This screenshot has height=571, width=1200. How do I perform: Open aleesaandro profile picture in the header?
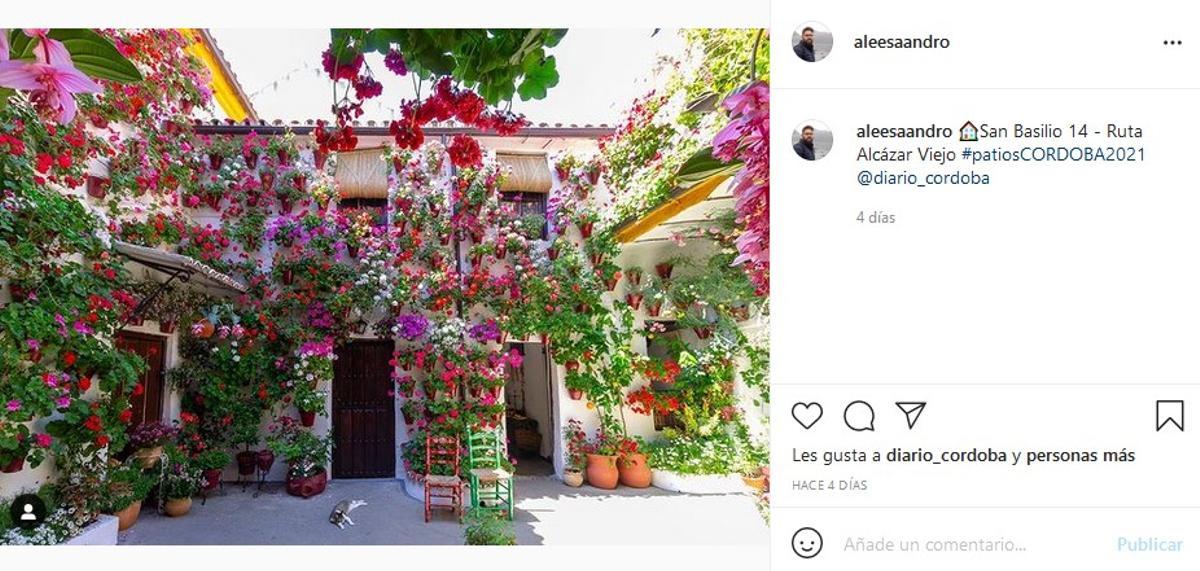pos(812,42)
